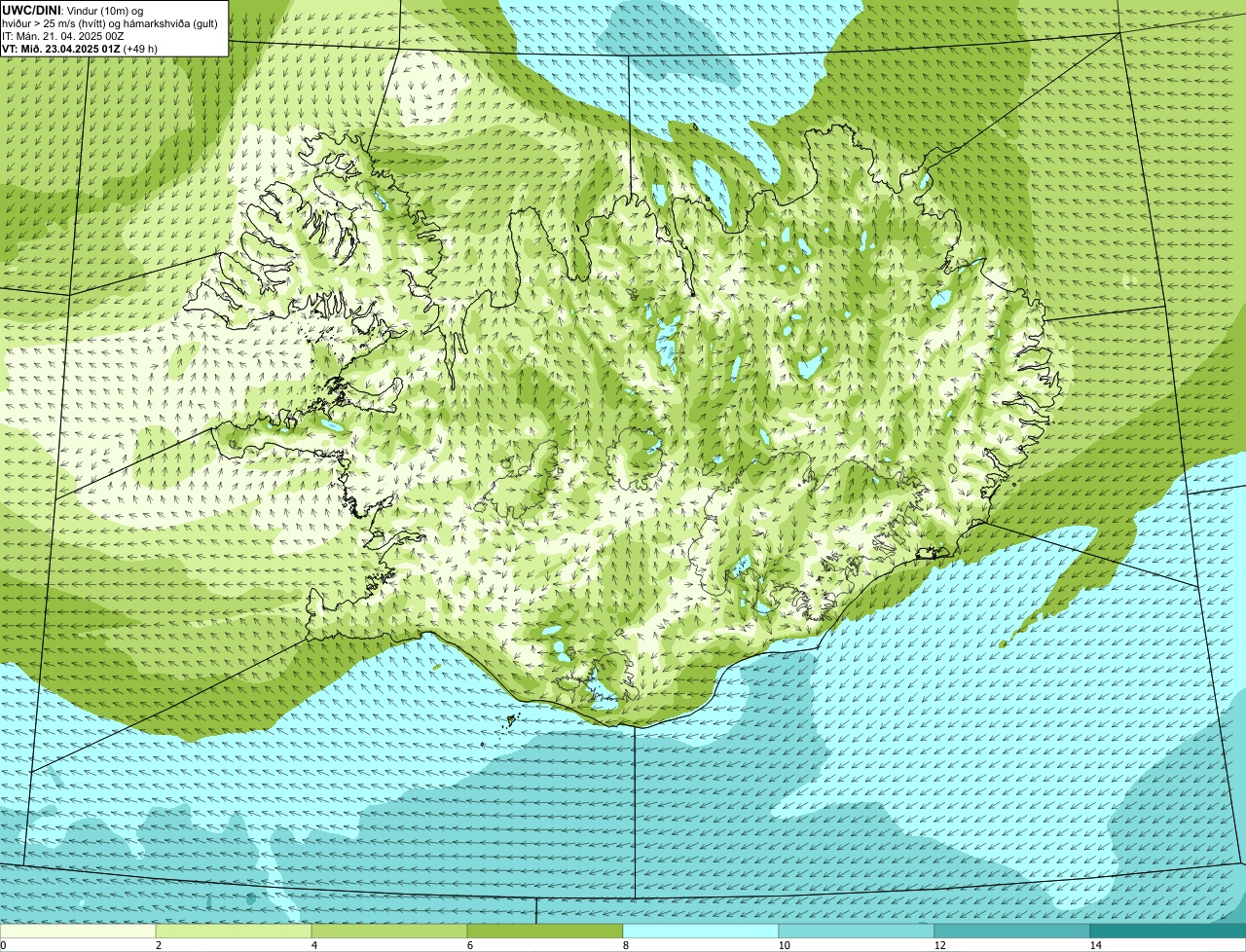Image resolution: width=1246 pixels, height=952 pixels.
Task: Click the 8–10 m/s pale cyan colorbar segment
Action: tap(701, 932)
